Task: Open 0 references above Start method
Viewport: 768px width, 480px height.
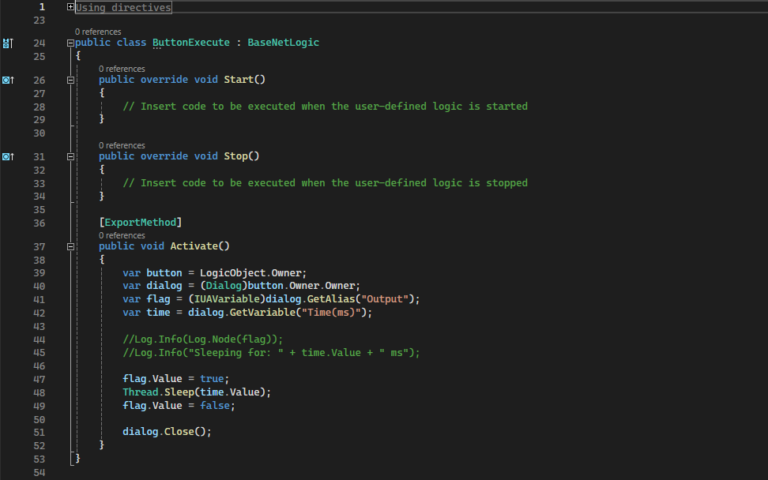Action: pyautogui.click(x=121, y=69)
